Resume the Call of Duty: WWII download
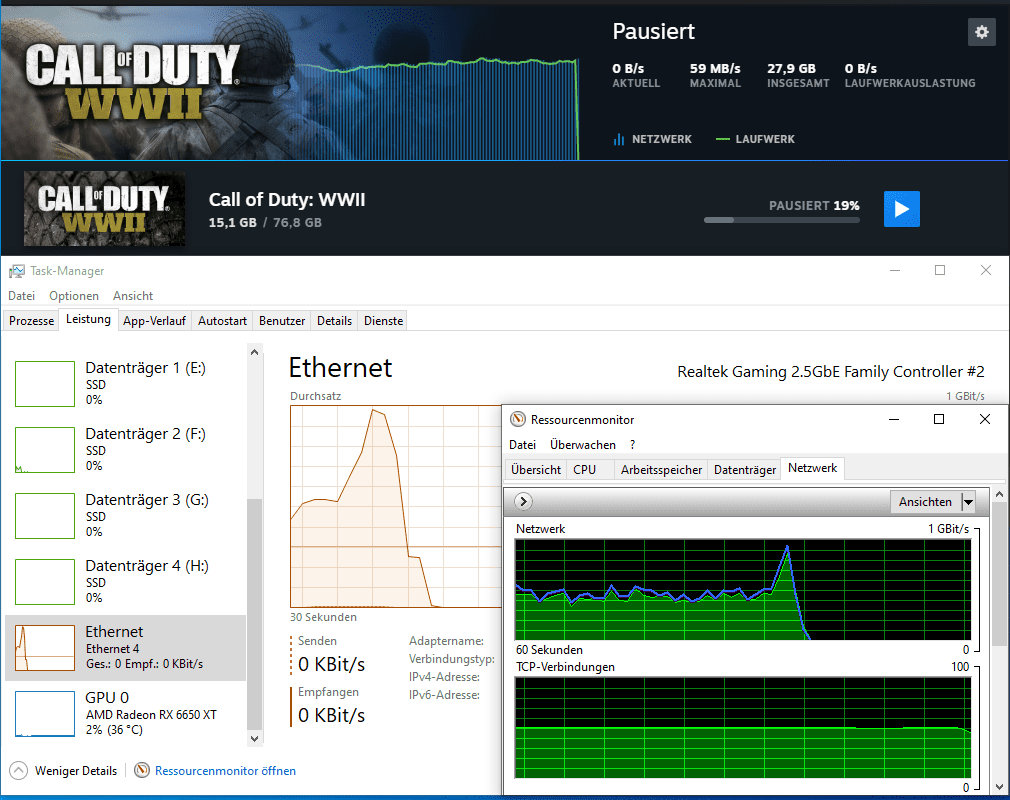This screenshot has width=1010, height=800. (x=901, y=209)
